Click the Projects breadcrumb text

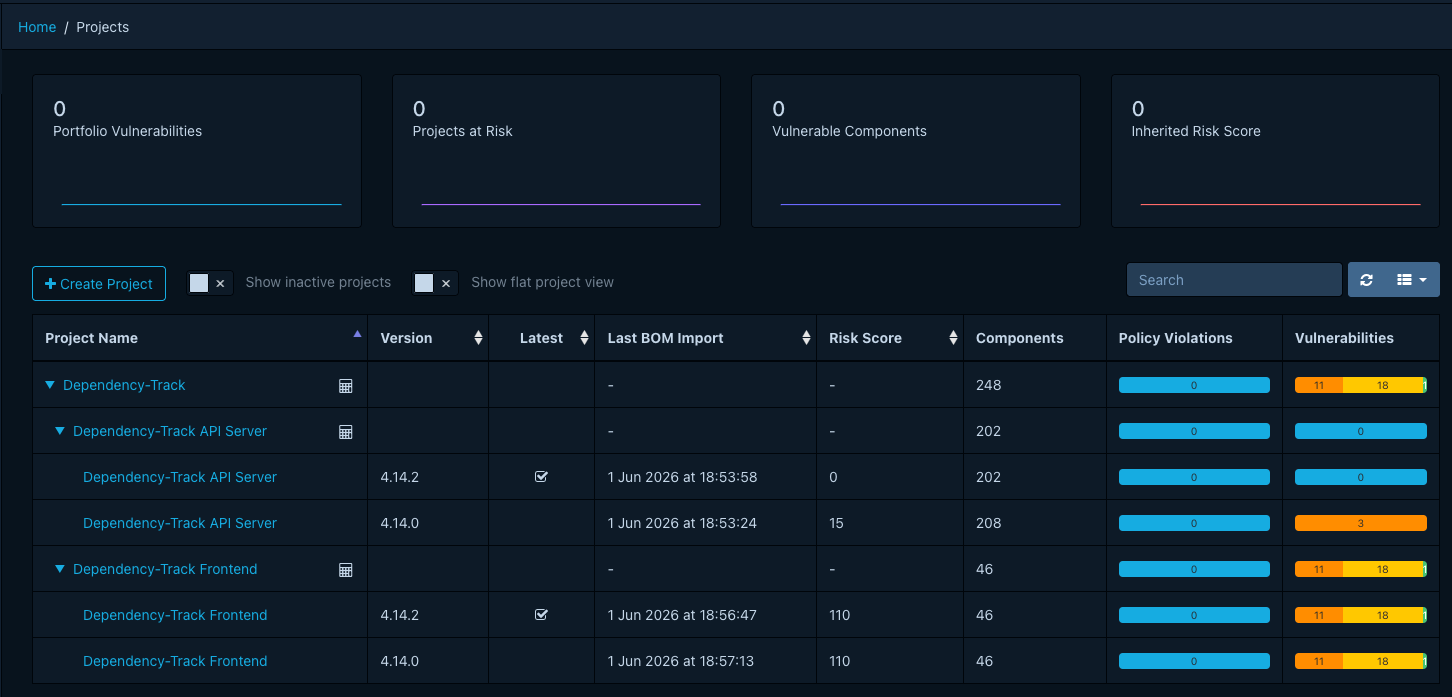tap(103, 27)
